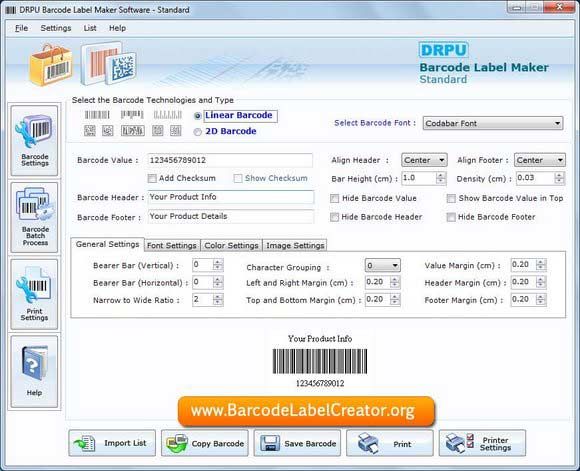Enable the Add Checksum checkbox
The height and width of the screenshot is (471, 580).
[x=152, y=179]
